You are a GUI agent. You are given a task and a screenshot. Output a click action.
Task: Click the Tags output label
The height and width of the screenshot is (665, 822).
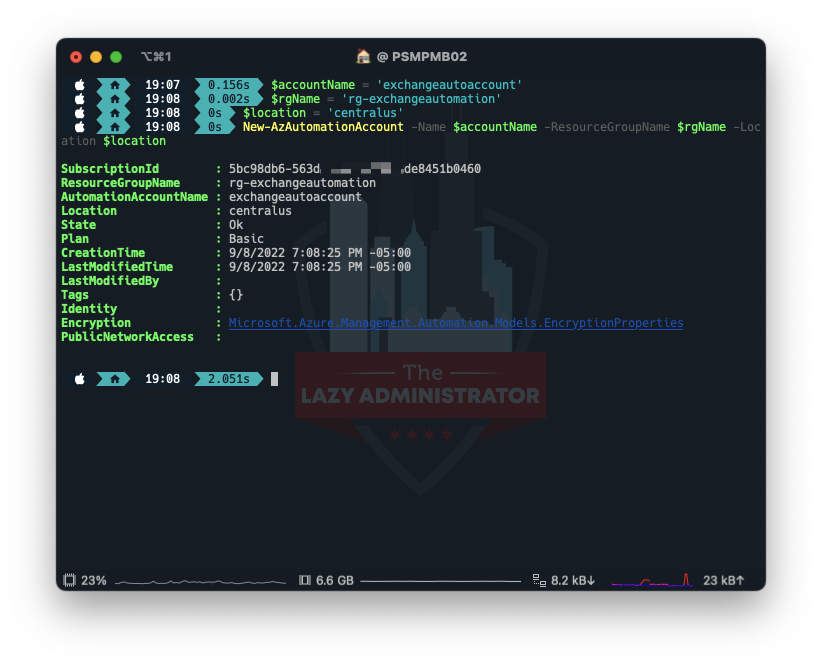(75, 295)
